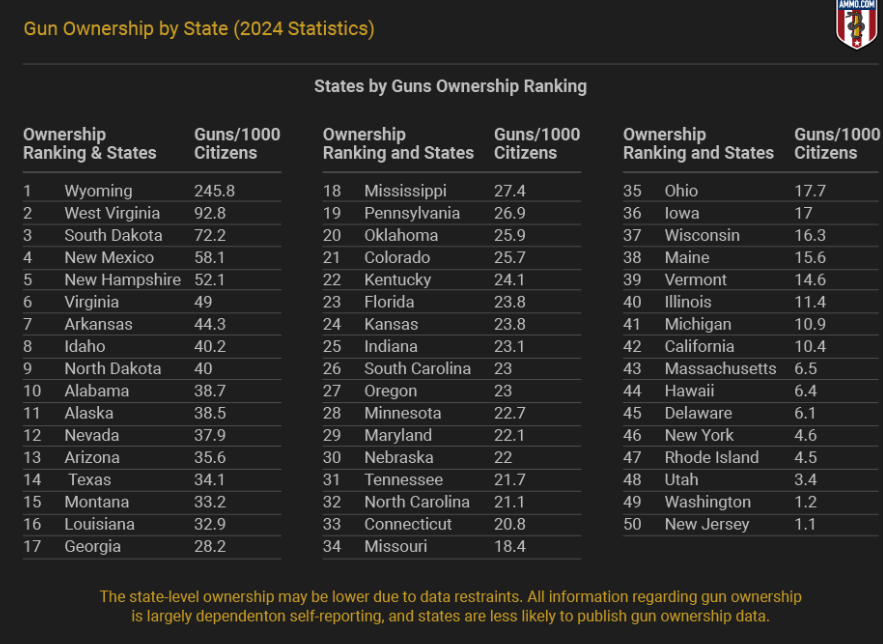Click the yellow data restraints disclaimer text
This screenshot has height=644, width=883.
(450, 606)
